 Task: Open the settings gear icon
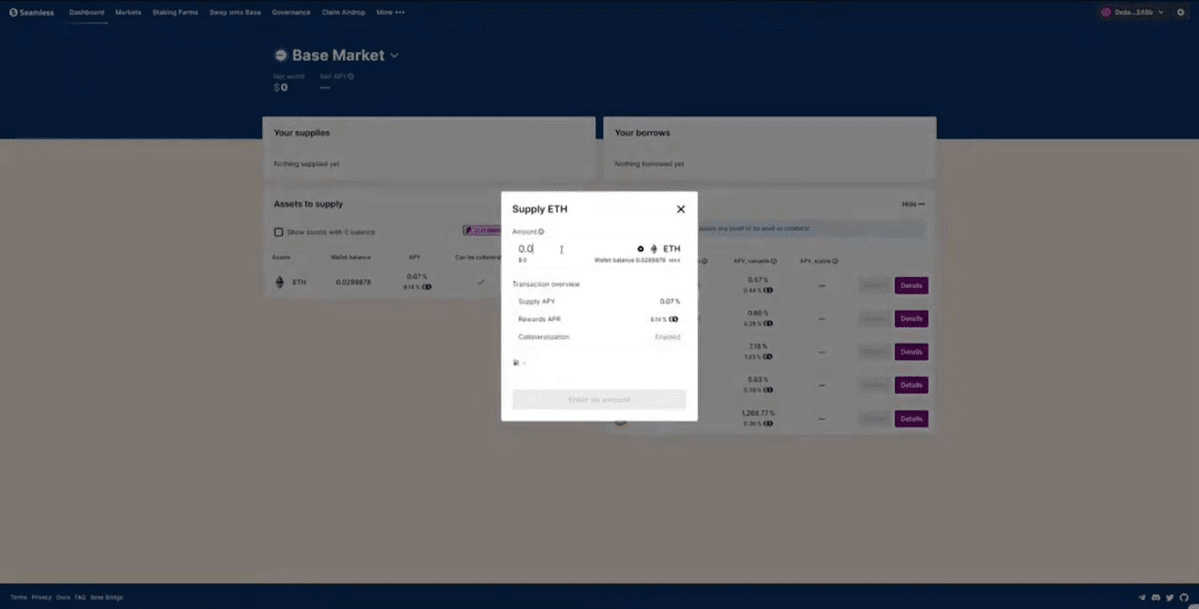tap(1180, 13)
